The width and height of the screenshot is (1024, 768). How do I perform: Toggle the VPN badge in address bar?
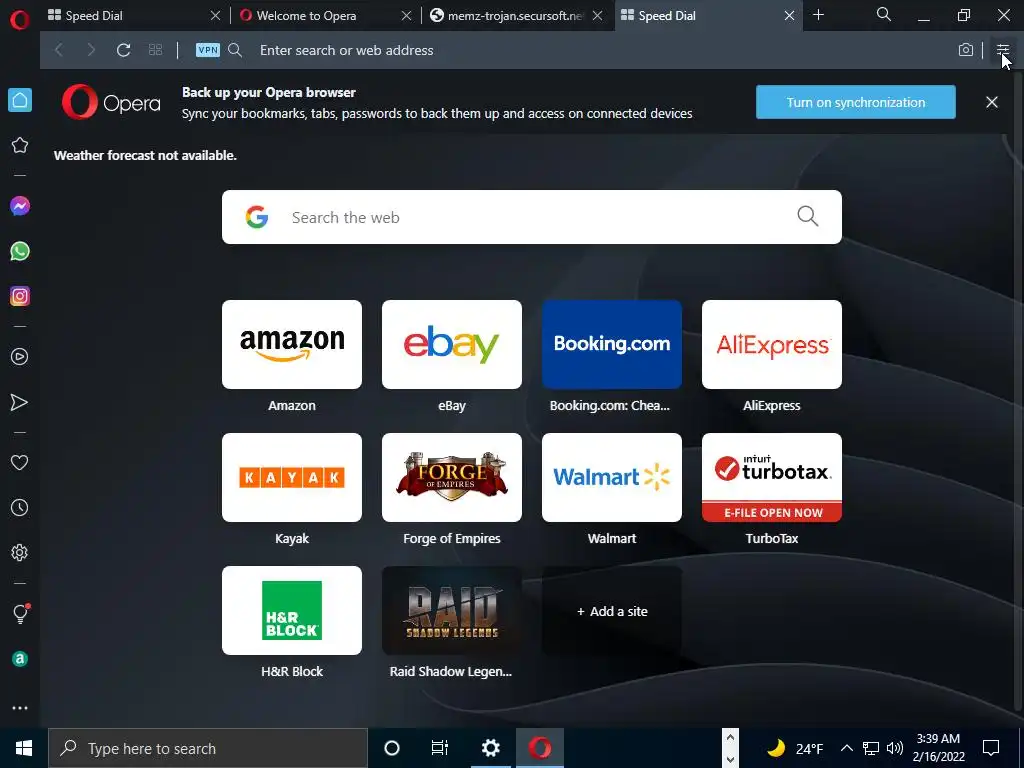pos(208,50)
